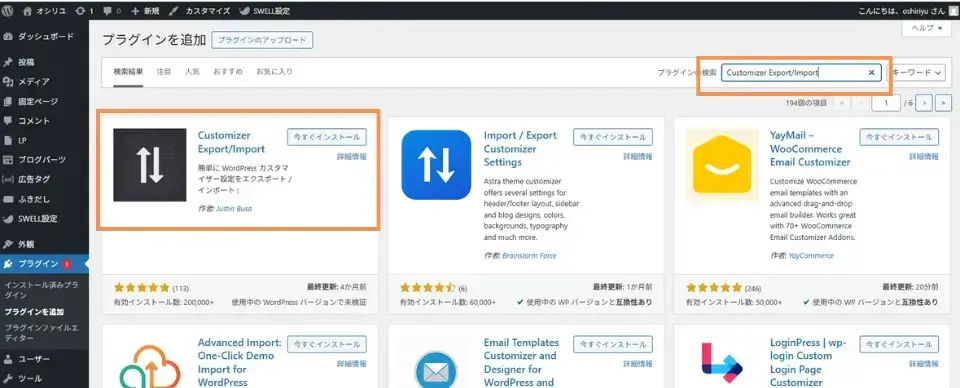Install Import / Export Customizer Settings now
The height and width of the screenshot is (388, 960).
613,137
